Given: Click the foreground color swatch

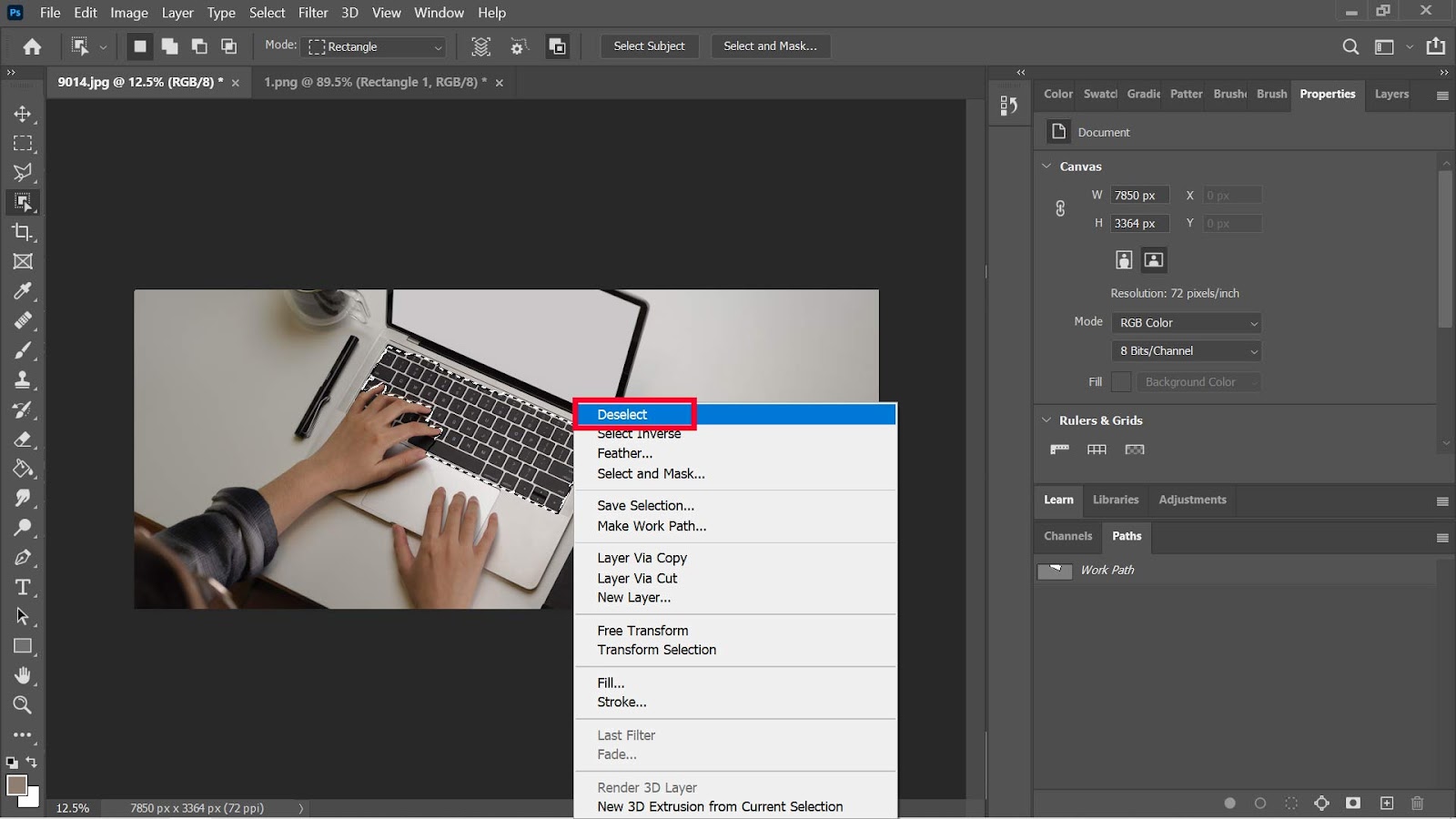Looking at the screenshot, I should [x=16, y=785].
